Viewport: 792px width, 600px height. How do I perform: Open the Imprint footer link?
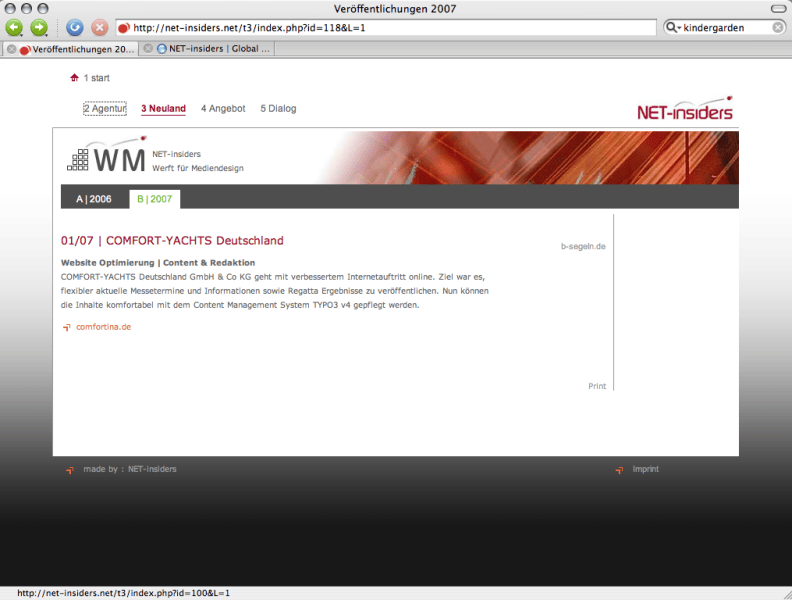pyautogui.click(x=646, y=469)
